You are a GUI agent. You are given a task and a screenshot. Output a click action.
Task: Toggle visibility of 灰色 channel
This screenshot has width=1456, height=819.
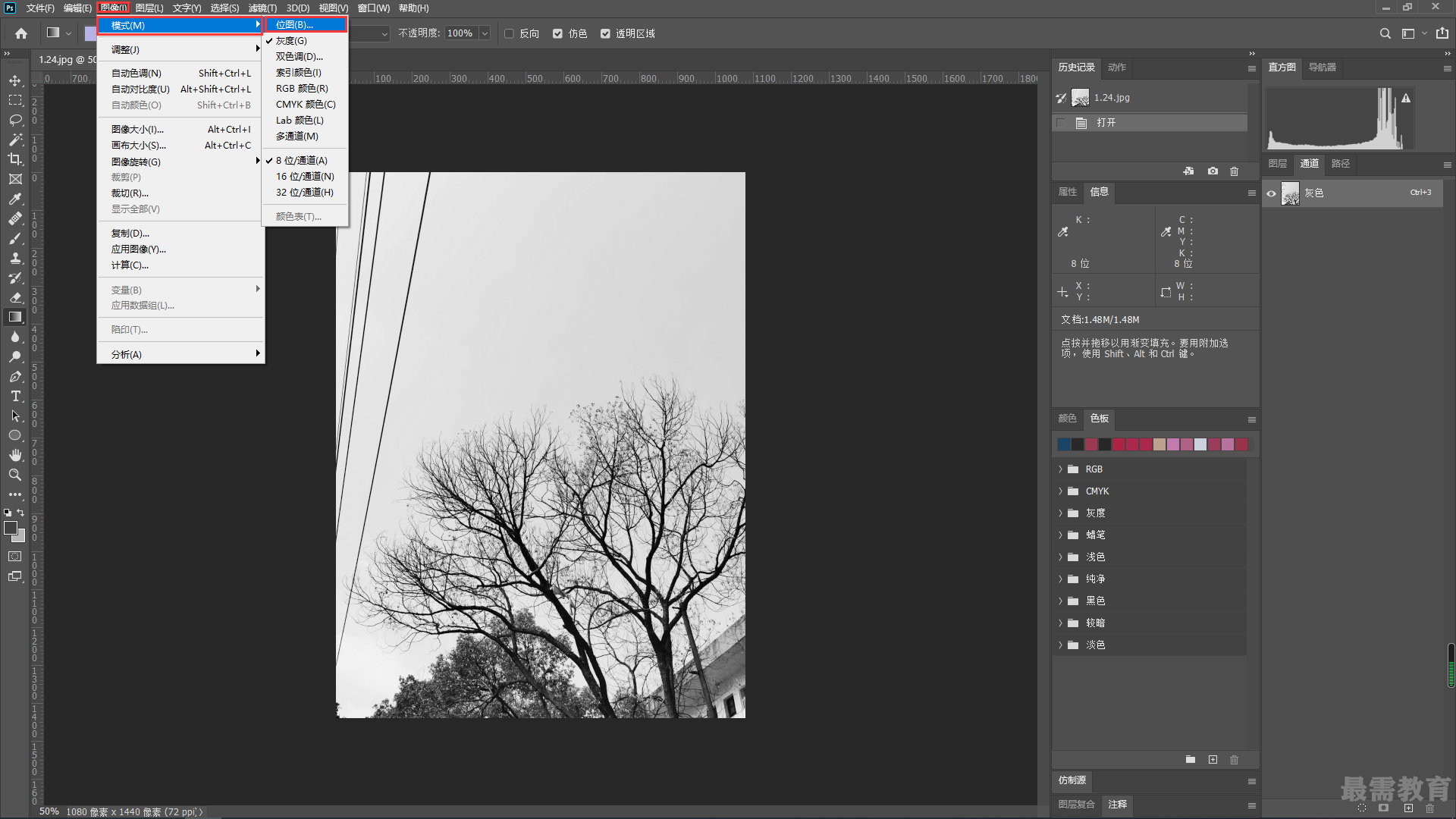[x=1272, y=193]
